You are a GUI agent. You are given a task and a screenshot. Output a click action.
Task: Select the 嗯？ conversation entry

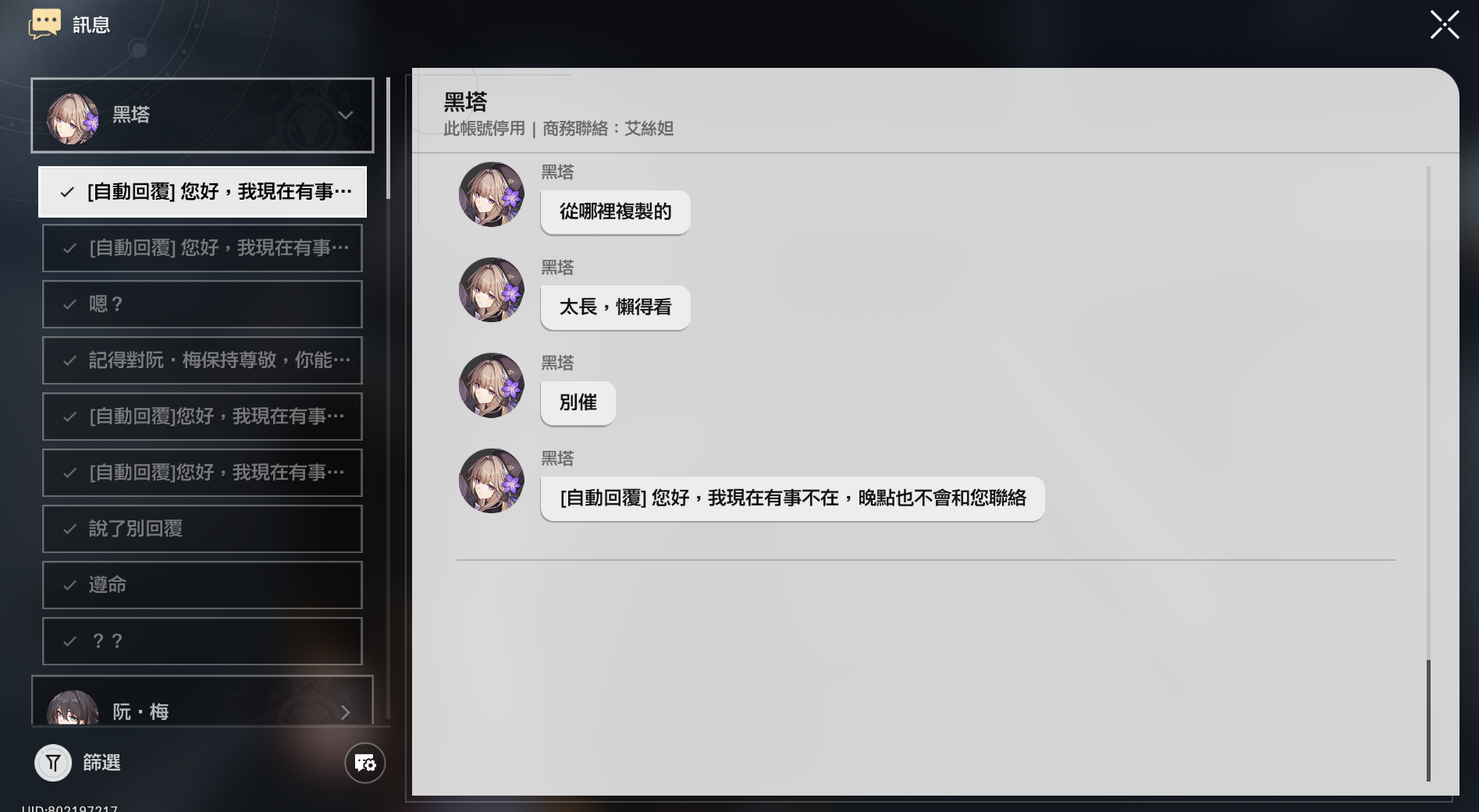coord(202,304)
